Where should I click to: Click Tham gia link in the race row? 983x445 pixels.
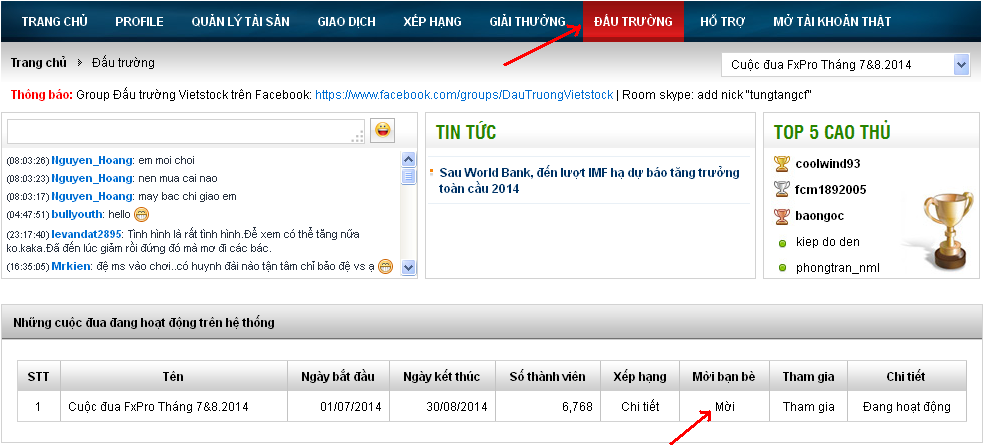coord(809,407)
